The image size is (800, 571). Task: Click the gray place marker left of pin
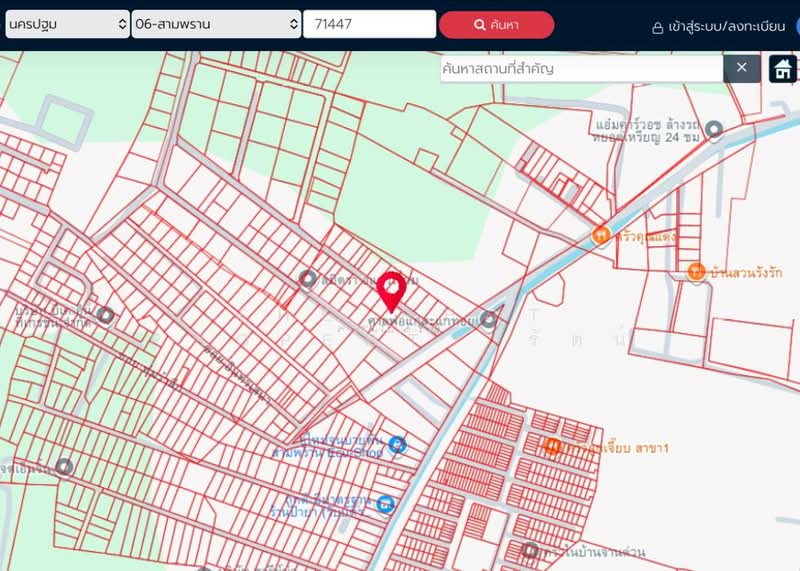coord(308,279)
